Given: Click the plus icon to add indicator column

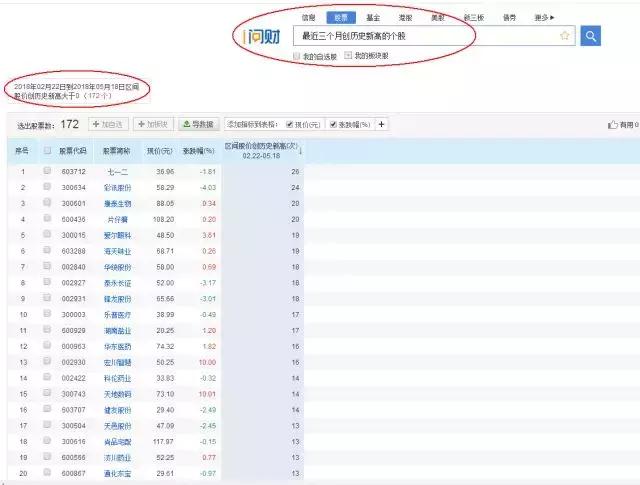Looking at the screenshot, I should point(381,124).
